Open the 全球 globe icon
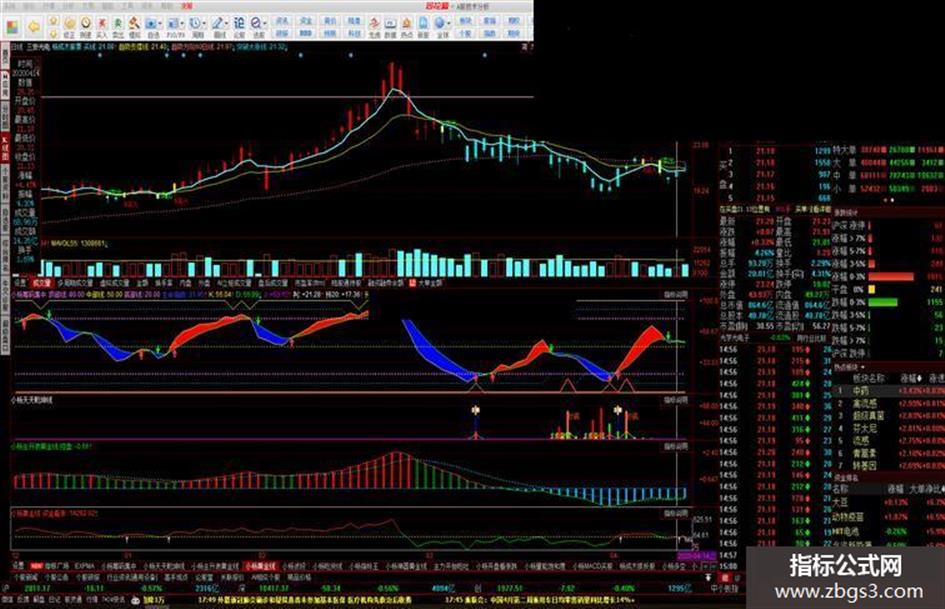The width and height of the screenshot is (945, 609). (x=439, y=28)
